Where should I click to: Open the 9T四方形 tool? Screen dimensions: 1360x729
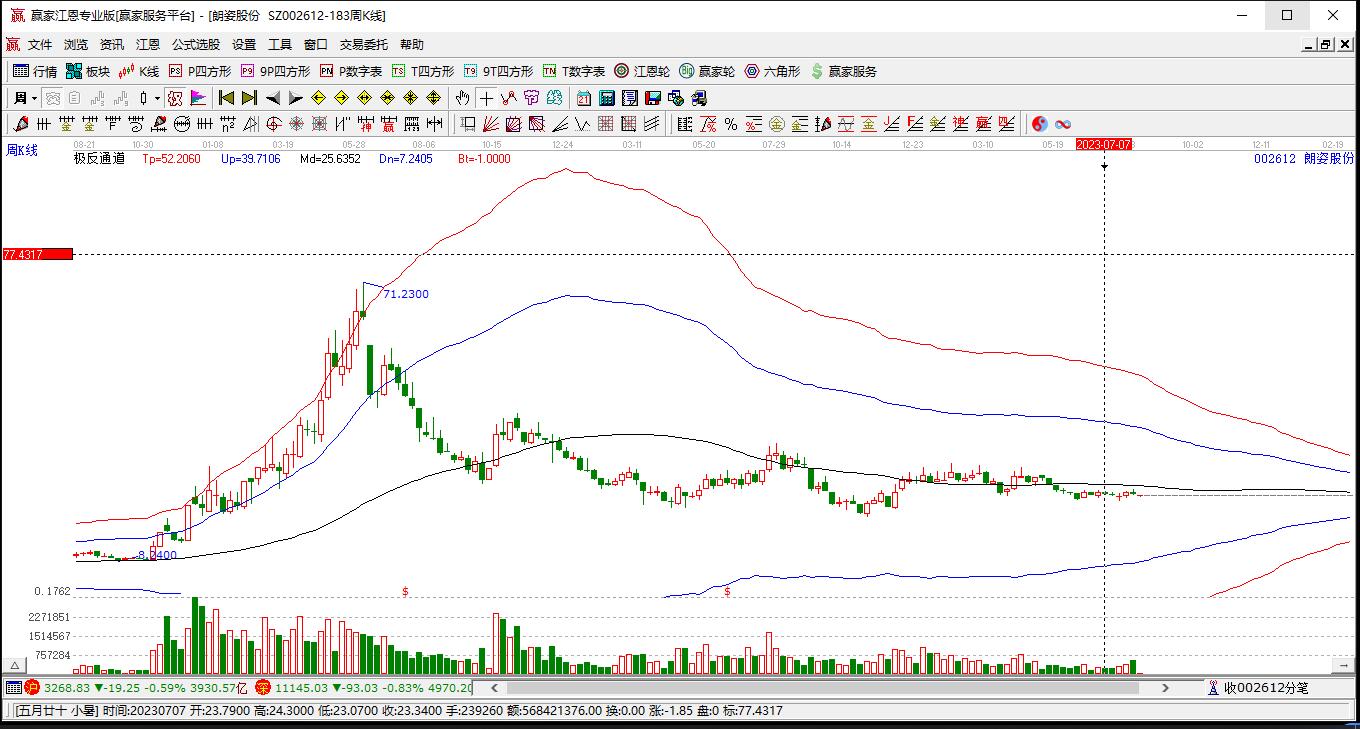click(x=498, y=71)
